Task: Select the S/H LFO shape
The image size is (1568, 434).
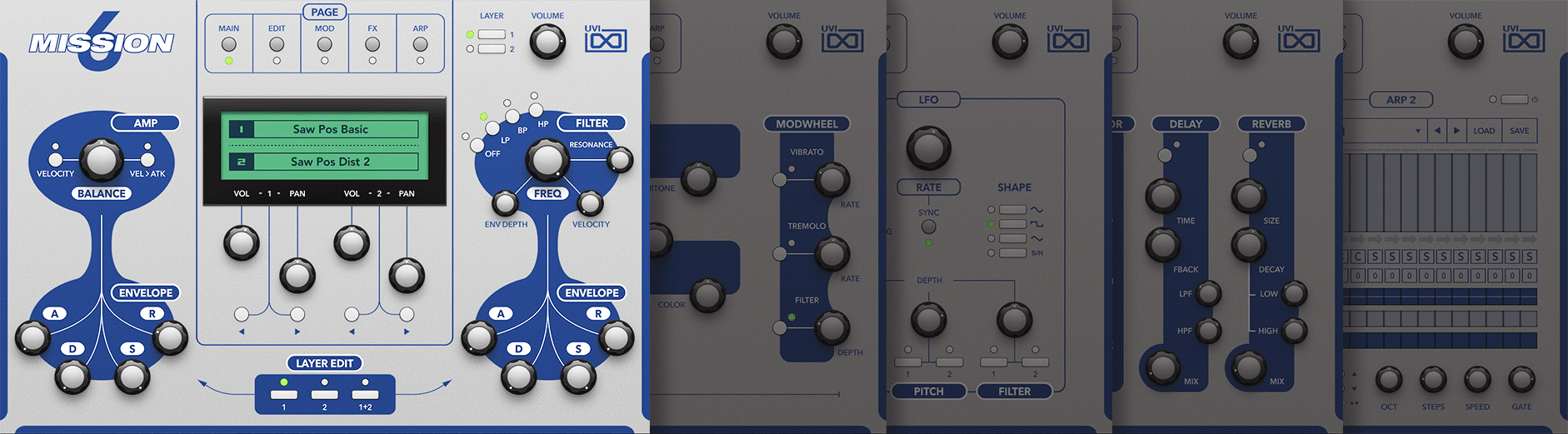Action: pyautogui.click(x=1013, y=252)
